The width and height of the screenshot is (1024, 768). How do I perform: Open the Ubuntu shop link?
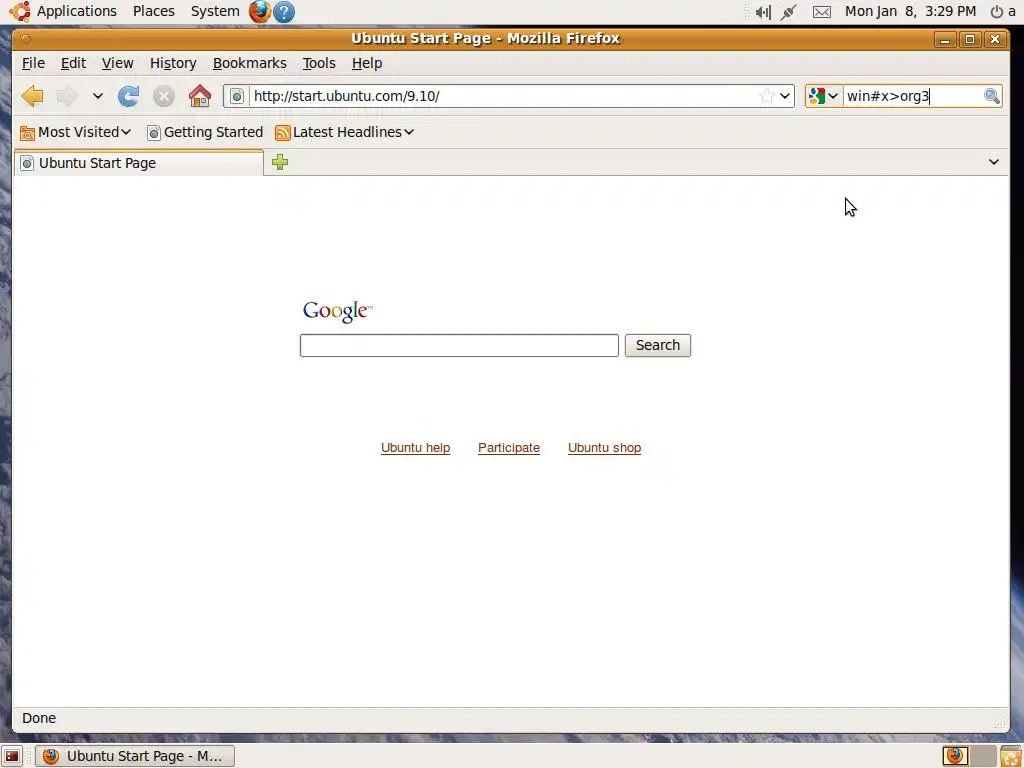click(604, 448)
